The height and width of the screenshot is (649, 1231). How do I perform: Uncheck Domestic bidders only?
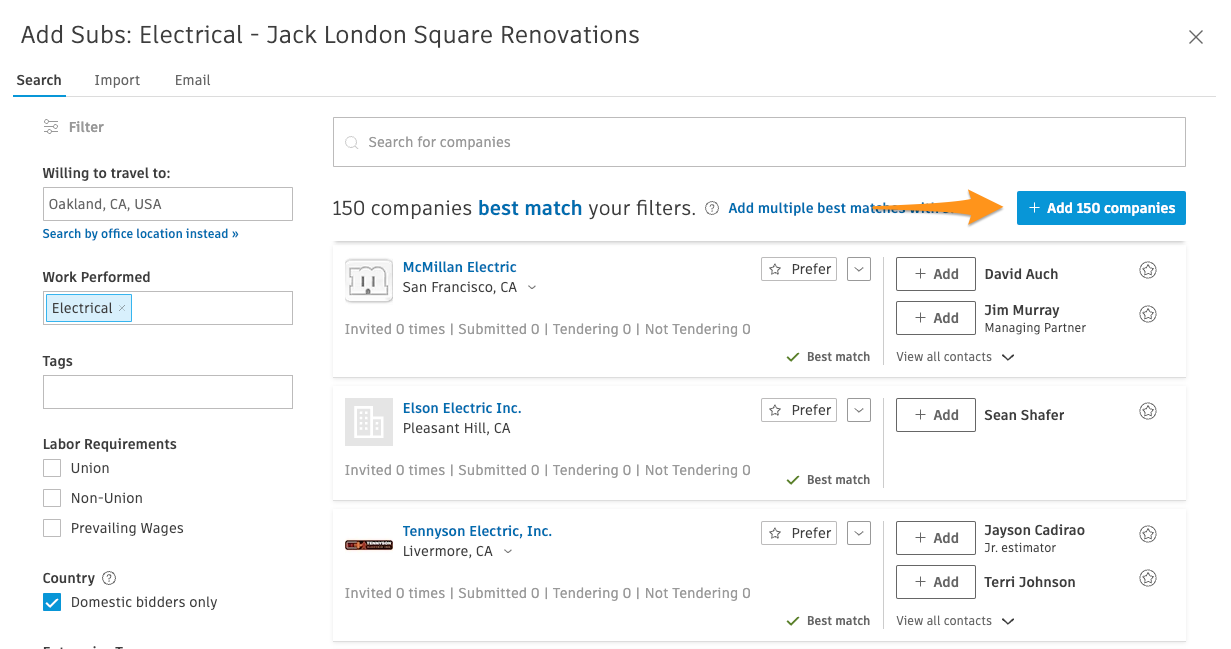click(52, 602)
